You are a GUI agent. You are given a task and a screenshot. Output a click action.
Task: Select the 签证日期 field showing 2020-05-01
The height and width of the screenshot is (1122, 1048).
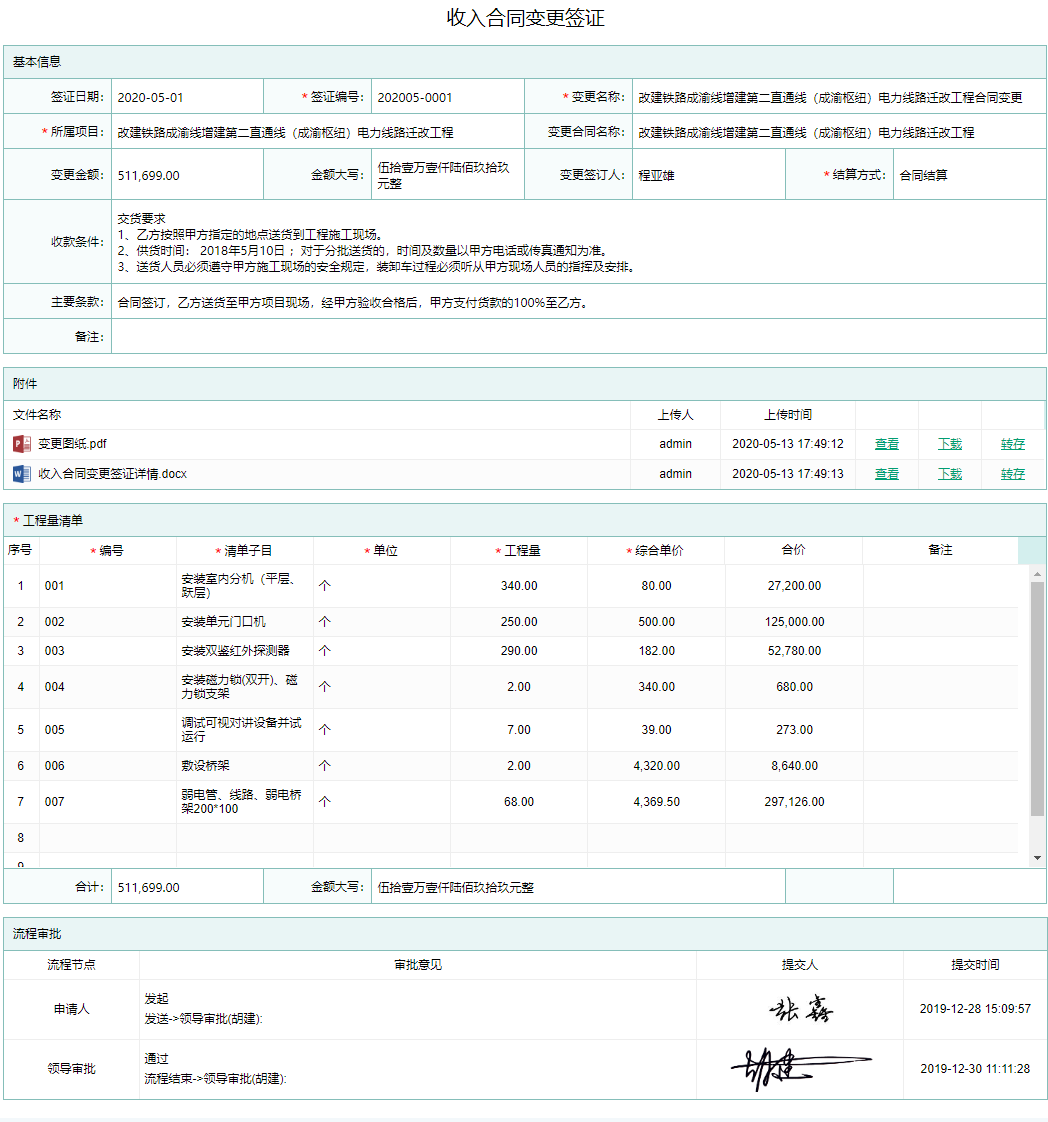click(x=187, y=97)
